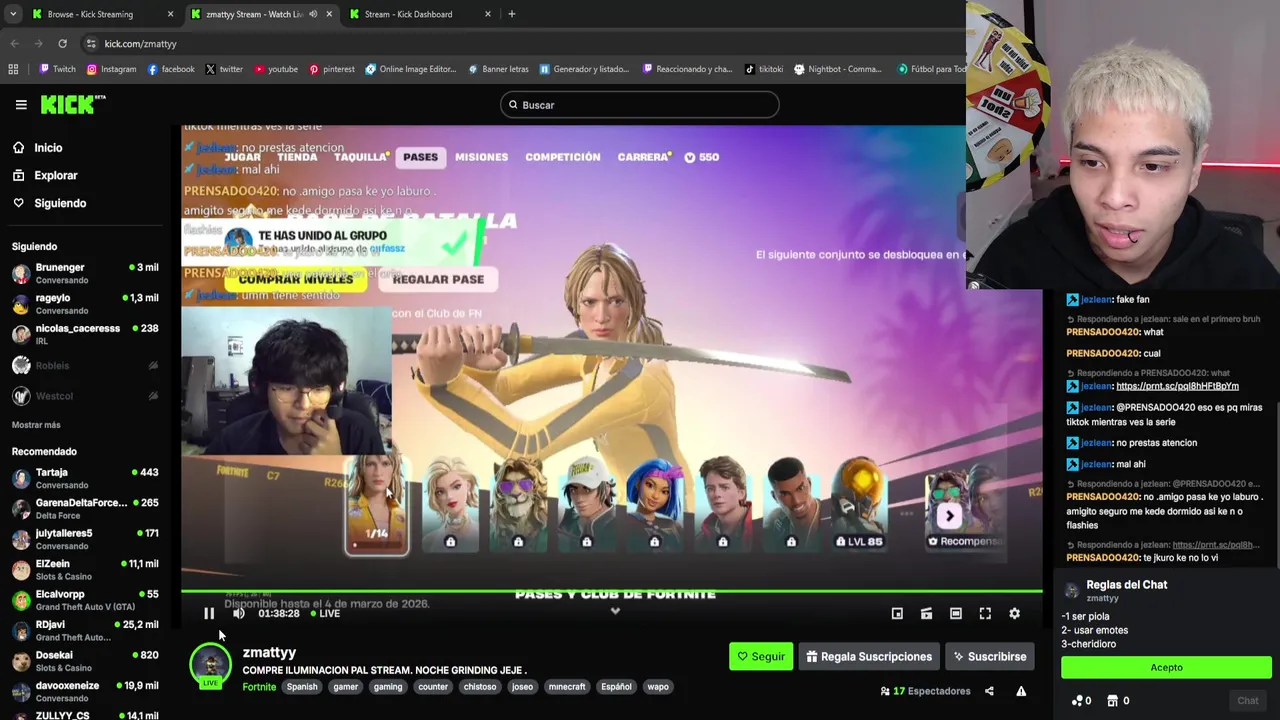This screenshot has height=720, width=1280.
Task: Open nicolas_caceresss channel in sidebar
Action: coord(85,334)
